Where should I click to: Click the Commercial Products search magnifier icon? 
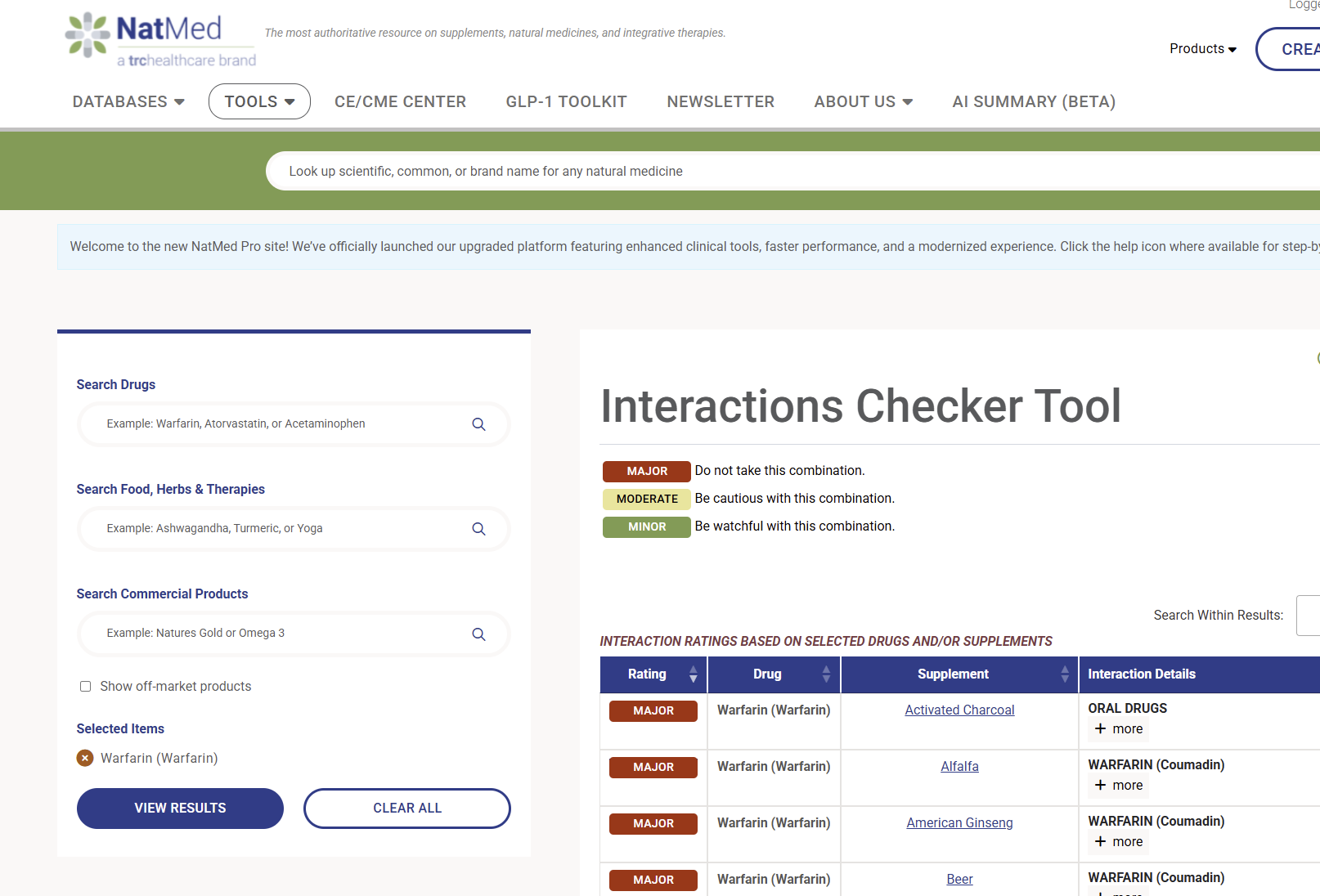478,634
